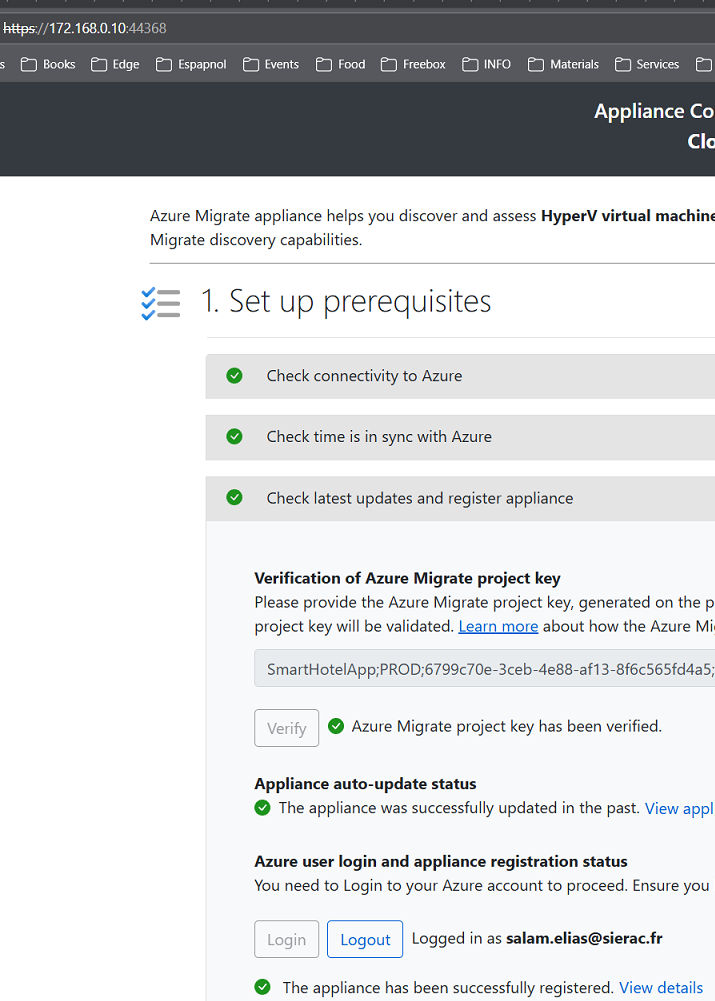Select the Verification of Azure Migrate project key heading
715x1001 pixels.
coord(407,578)
